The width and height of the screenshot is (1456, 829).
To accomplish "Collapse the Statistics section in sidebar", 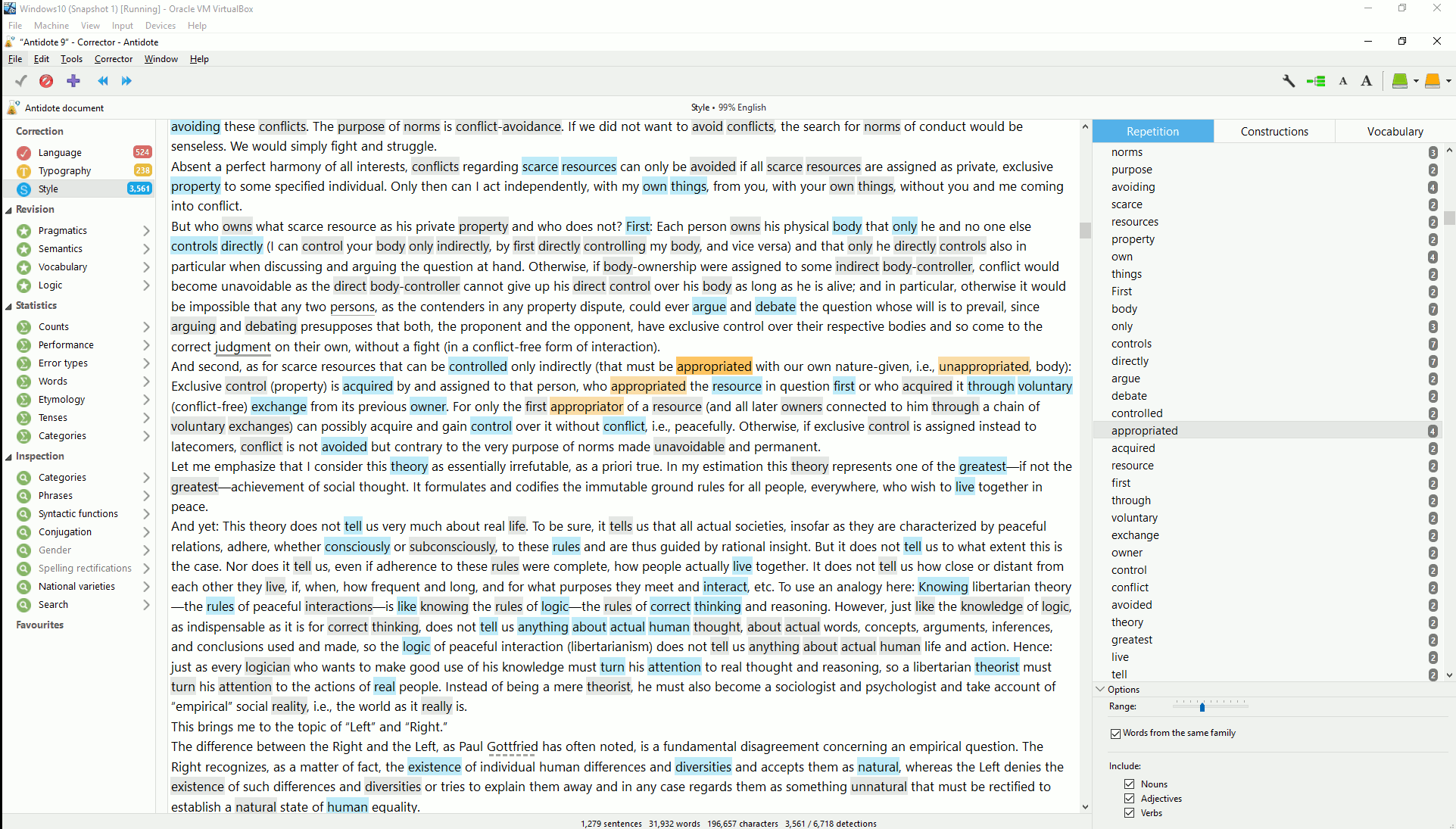I will (9, 306).
